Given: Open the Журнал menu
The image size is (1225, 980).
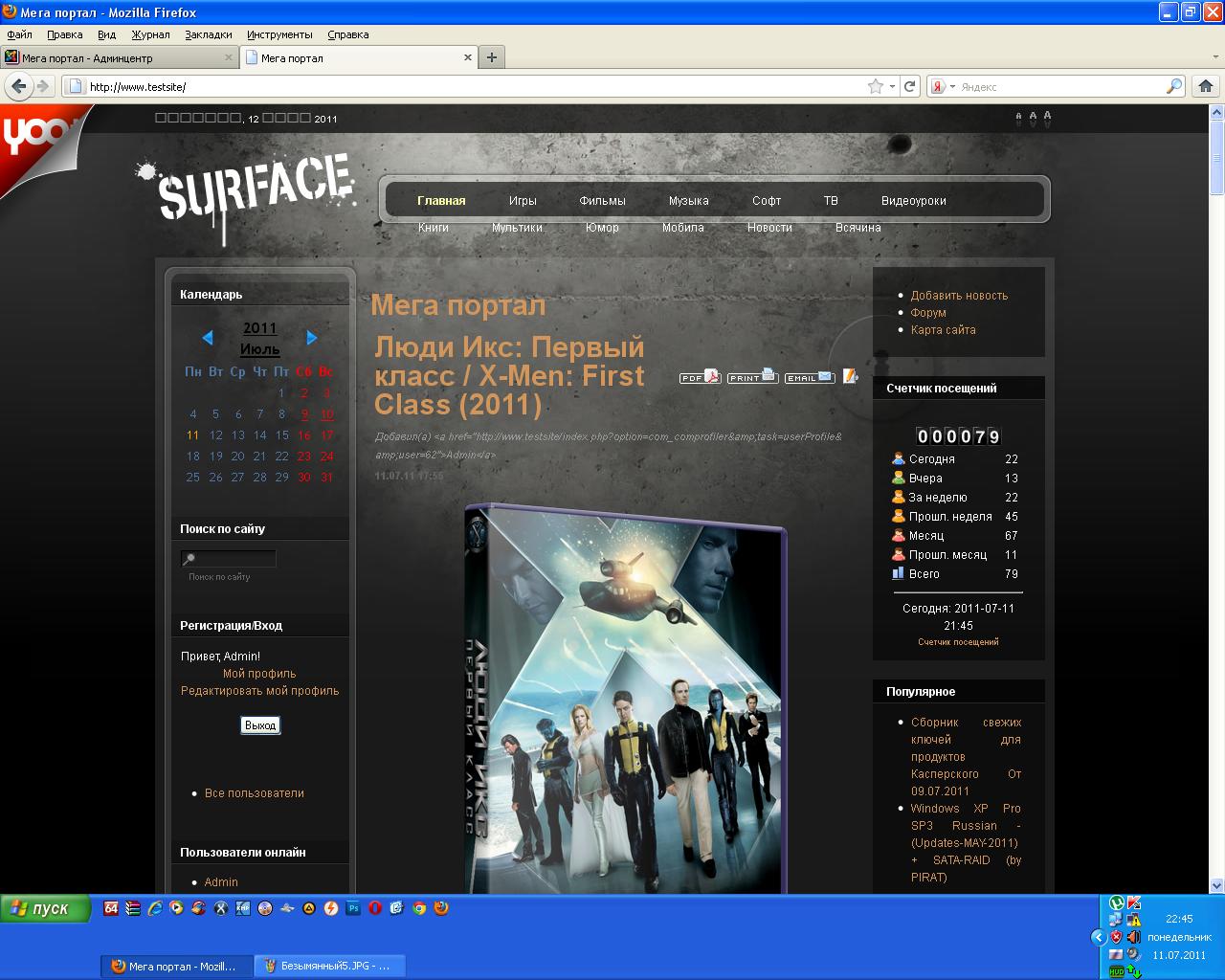Looking at the screenshot, I should 151,34.
